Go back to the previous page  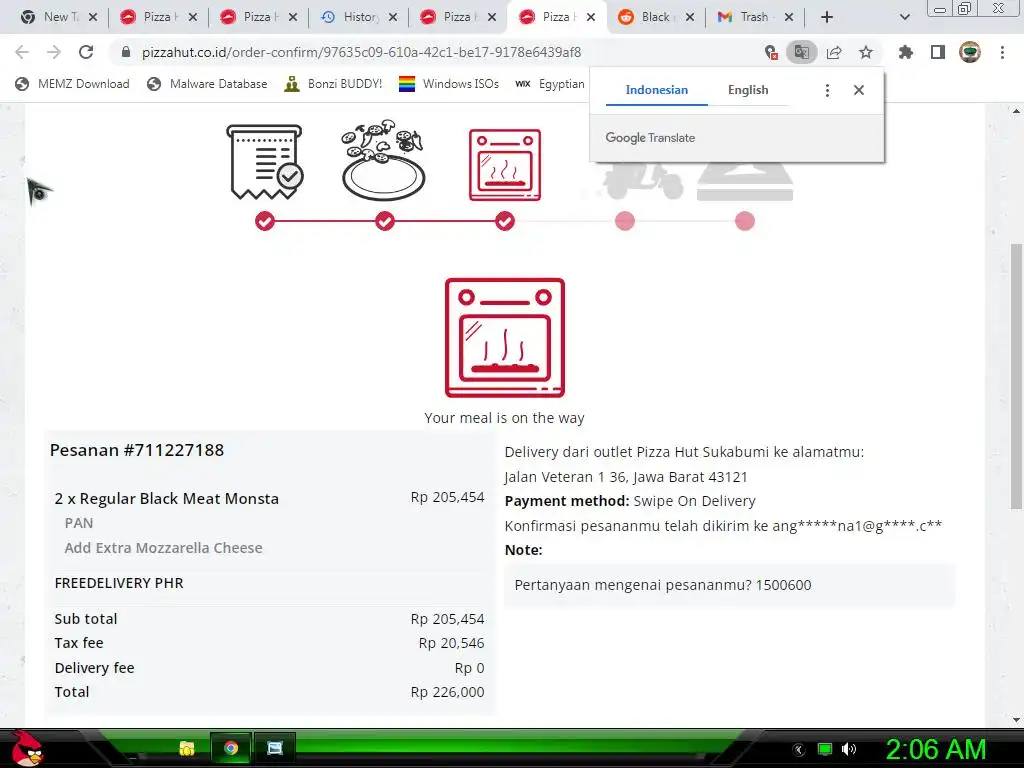pos(22,52)
